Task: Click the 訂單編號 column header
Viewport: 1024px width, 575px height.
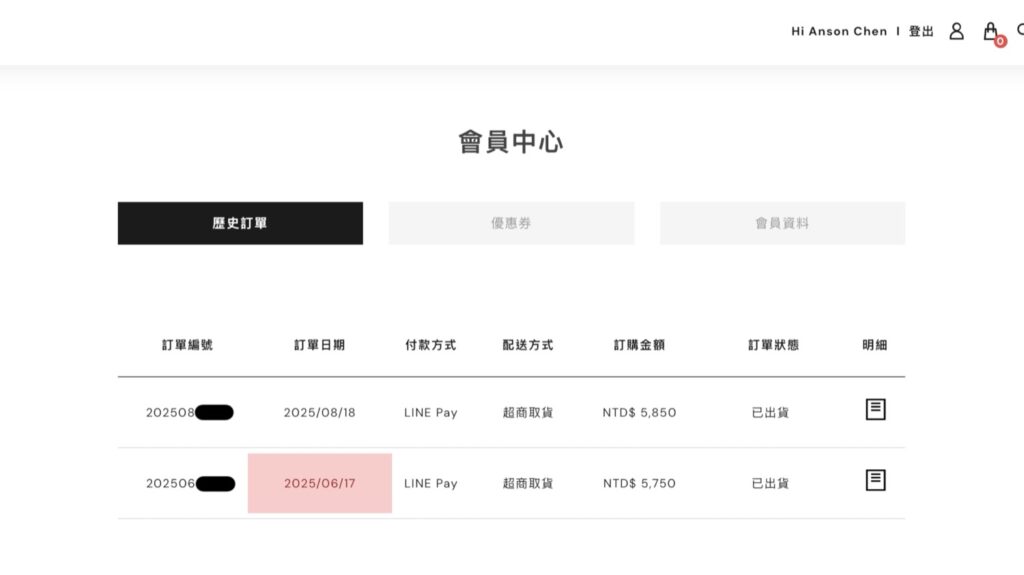Action: tap(187, 345)
